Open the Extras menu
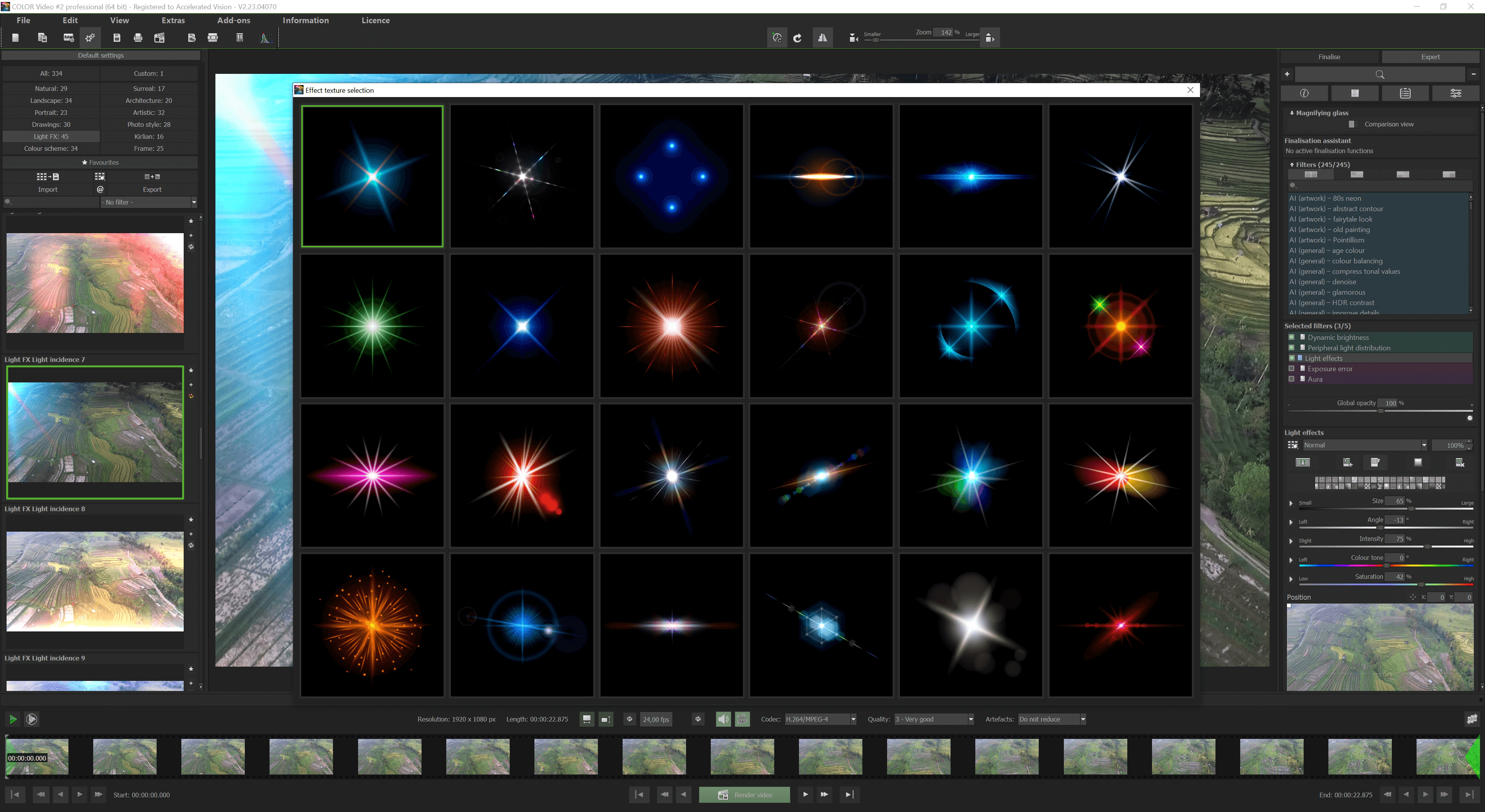Screen dimensions: 1485x812 (x=173, y=20)
